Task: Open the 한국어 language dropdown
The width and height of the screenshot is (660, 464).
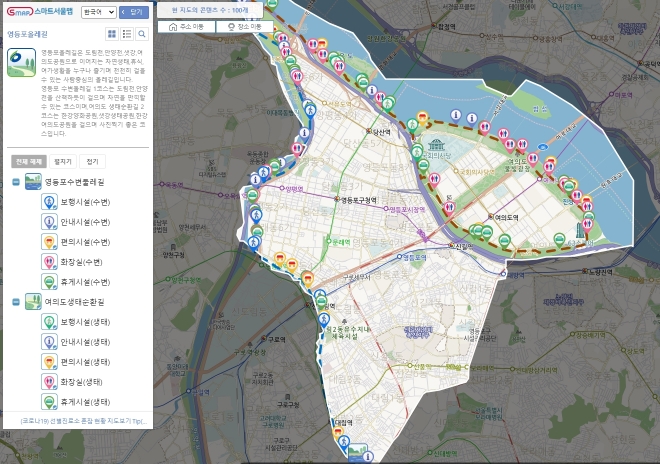Action: pos(98,12)
